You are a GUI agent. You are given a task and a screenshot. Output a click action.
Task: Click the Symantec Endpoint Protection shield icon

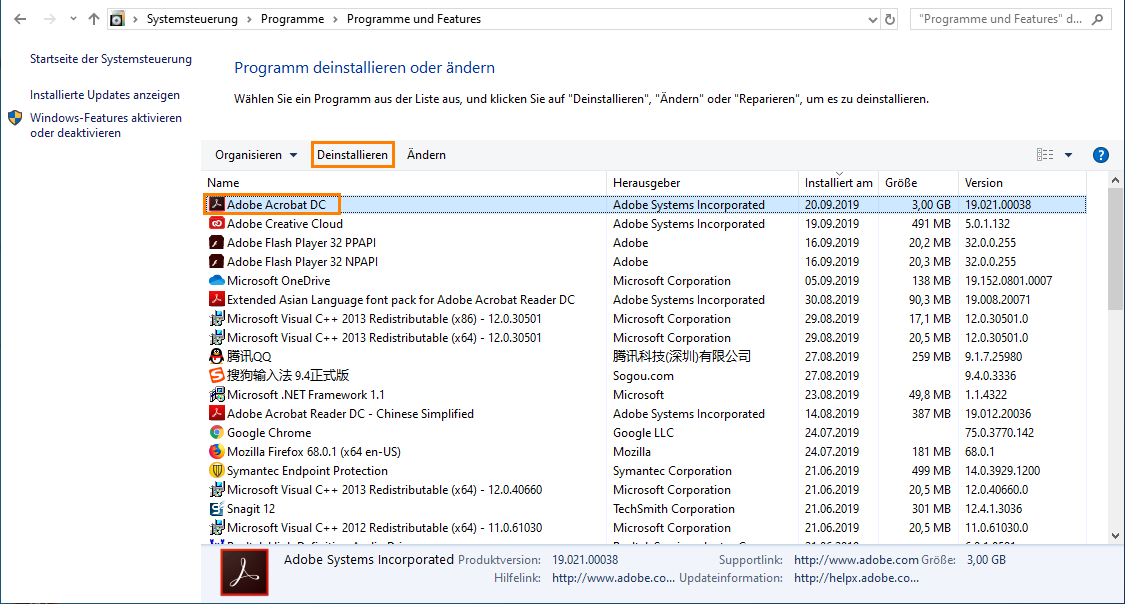(217, 471)
